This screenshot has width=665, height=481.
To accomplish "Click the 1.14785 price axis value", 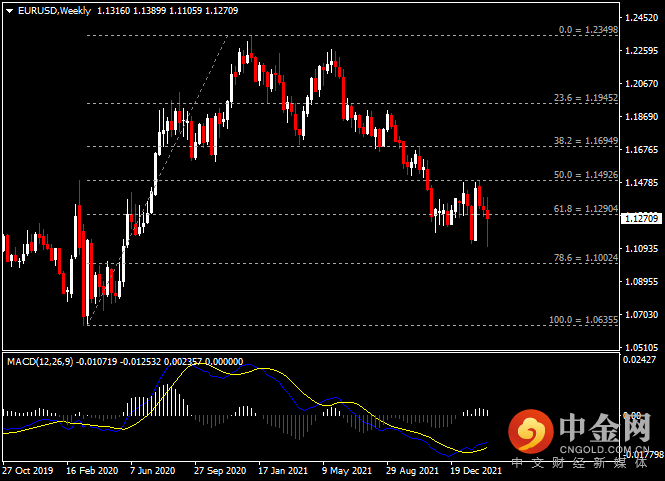I will tap(642, 182).
